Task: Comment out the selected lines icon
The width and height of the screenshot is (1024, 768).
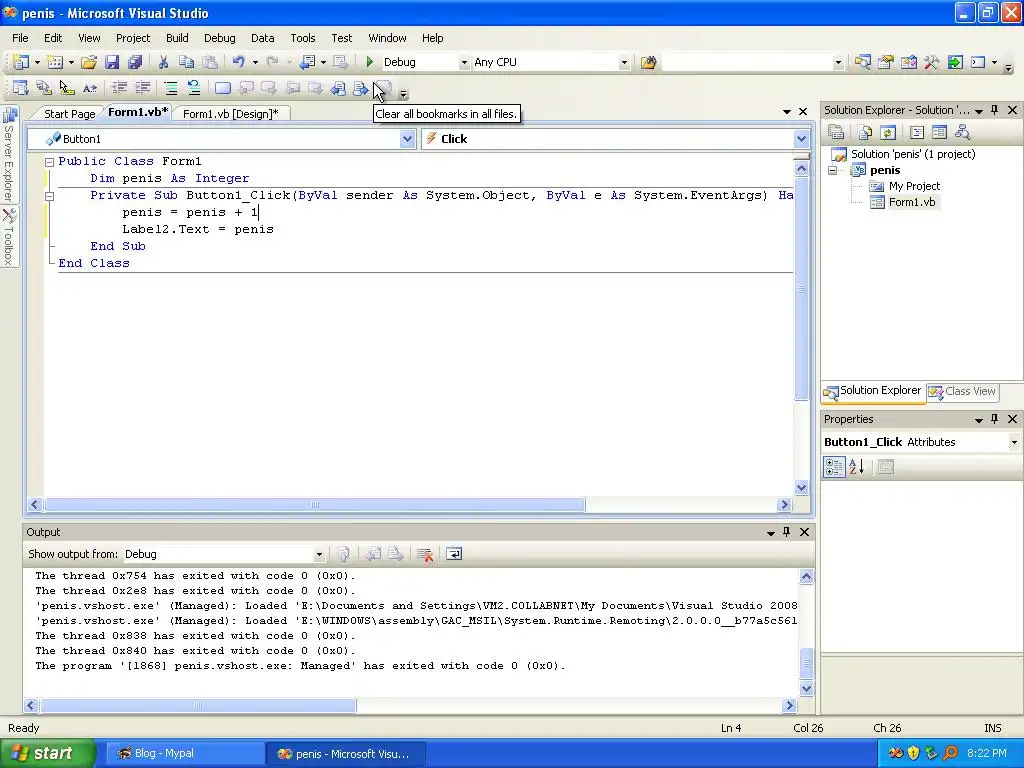Action: tap(171, 88)
